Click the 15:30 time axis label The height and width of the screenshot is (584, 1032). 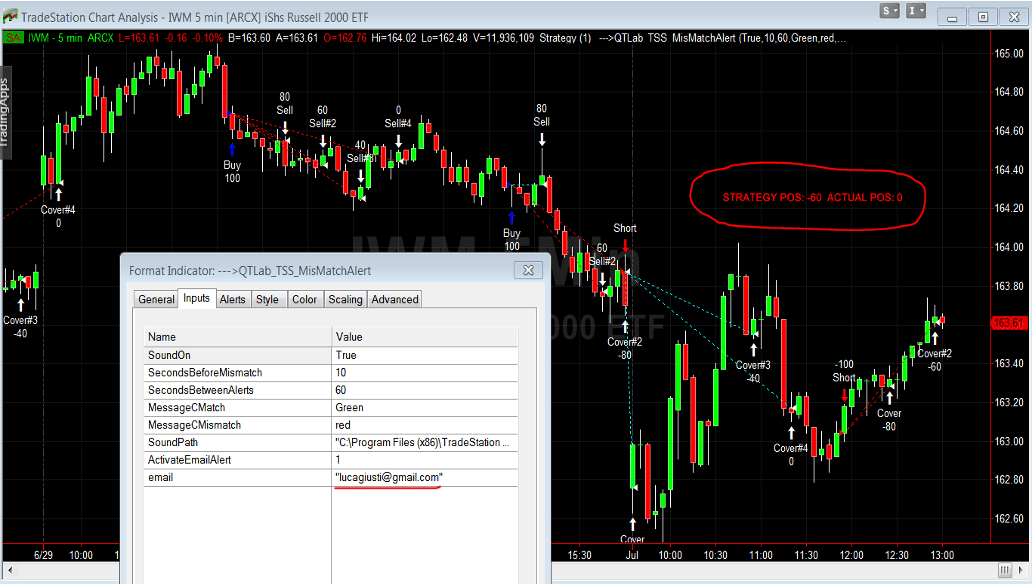click(579, 555)
